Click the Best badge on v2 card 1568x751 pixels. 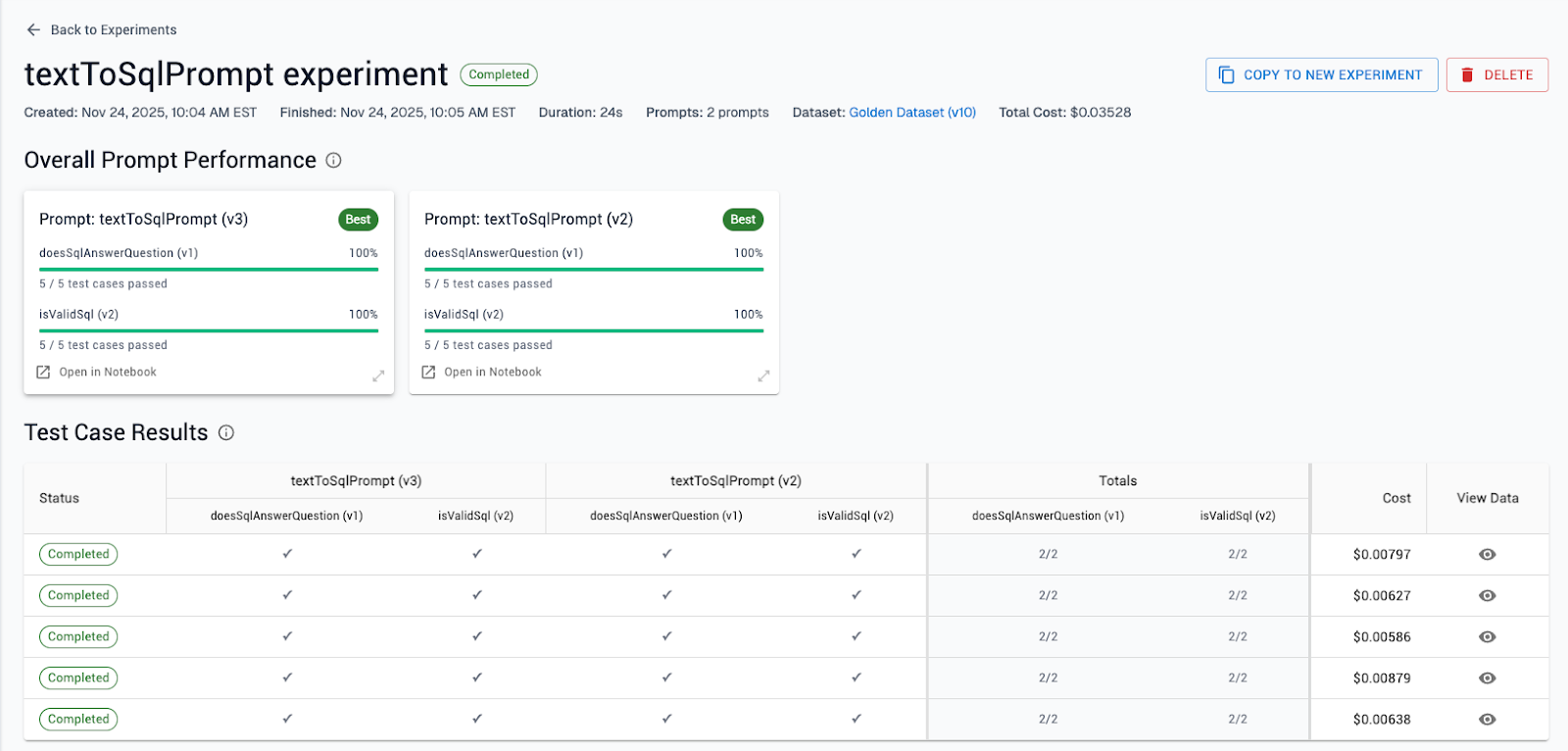coord(743,220)
